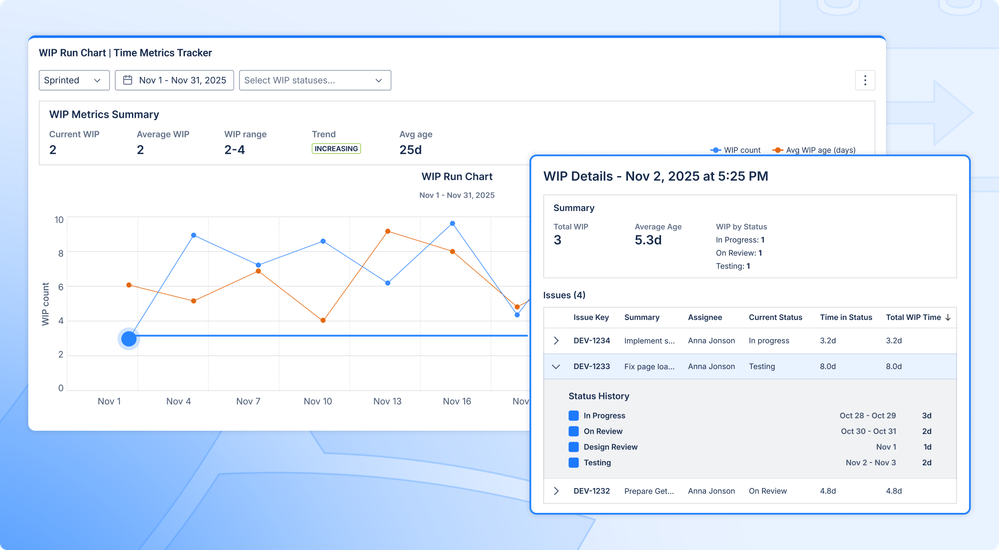Click the orange point at Nov 10

(x=323, y=320)
